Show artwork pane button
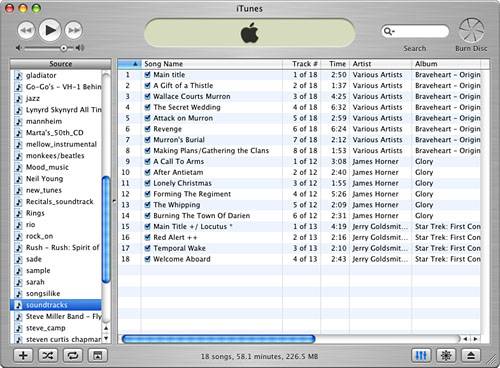Image resolution: width=500 pixels, height=368 pixels. 97,355
